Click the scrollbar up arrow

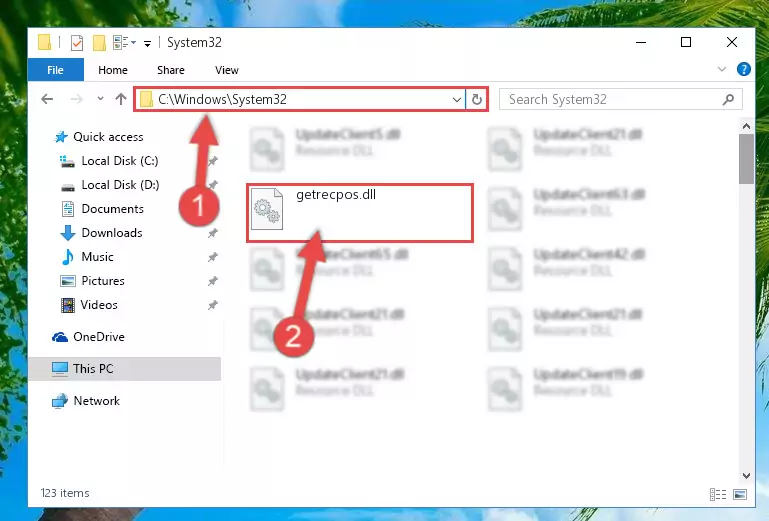[746, 126]
